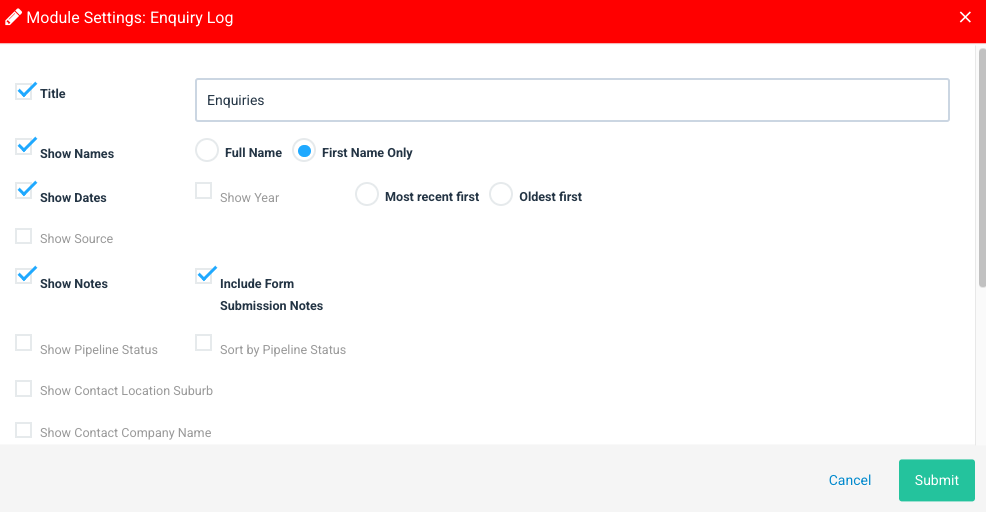This screenshot has height=512, width=986.
Task: Uncheck the Show Notes checkbox
Action: point(24,276)
